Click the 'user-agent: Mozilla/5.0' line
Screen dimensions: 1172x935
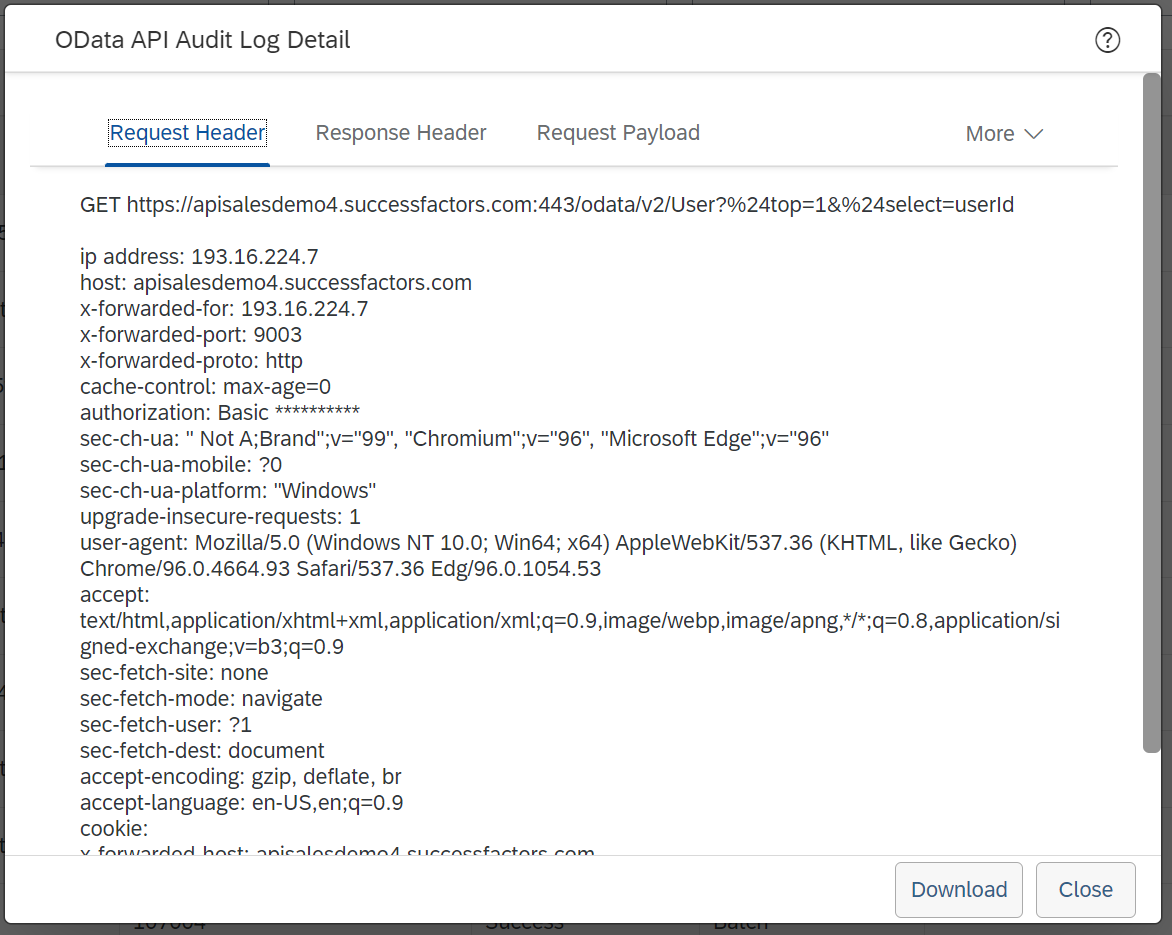tap(549, 543)
